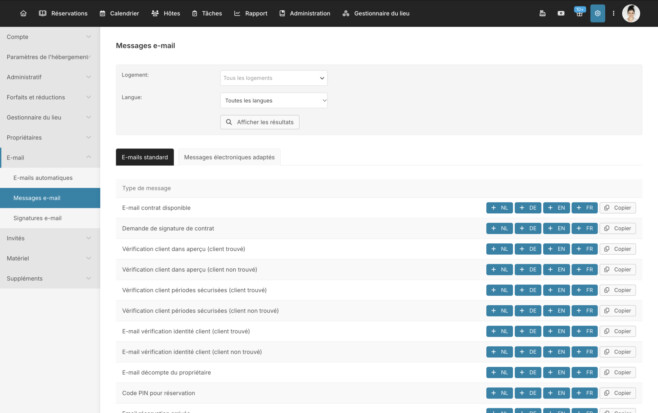Copy Vérification périodes sécurisées (client trouvé)
The width and height of the screenshot is (658, 413).
click(x=618, y=290)
